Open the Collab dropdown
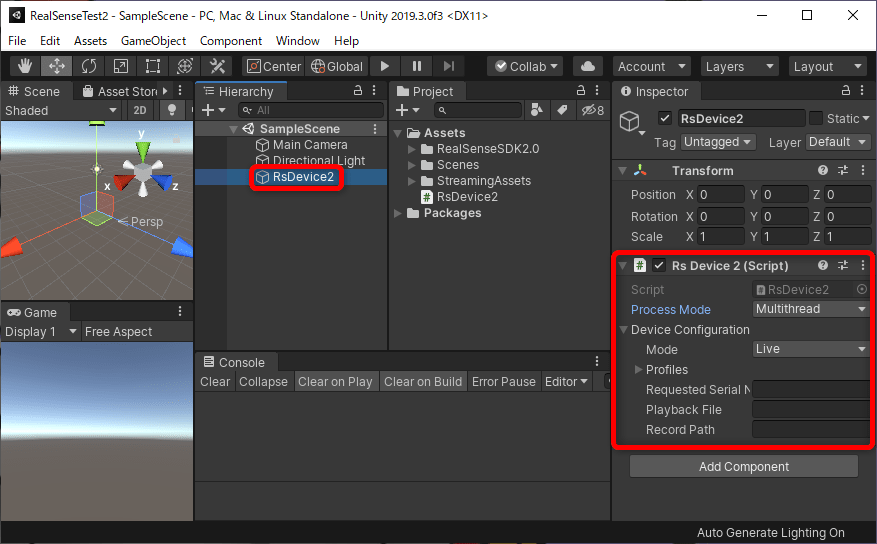Screen dimensions: 877x544 [526, 67]
